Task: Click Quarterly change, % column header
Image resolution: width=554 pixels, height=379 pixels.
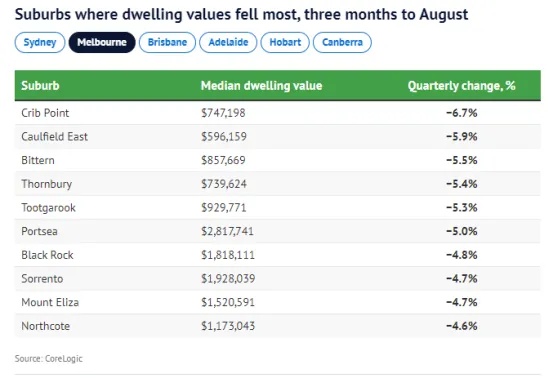Action: (461, 85)
